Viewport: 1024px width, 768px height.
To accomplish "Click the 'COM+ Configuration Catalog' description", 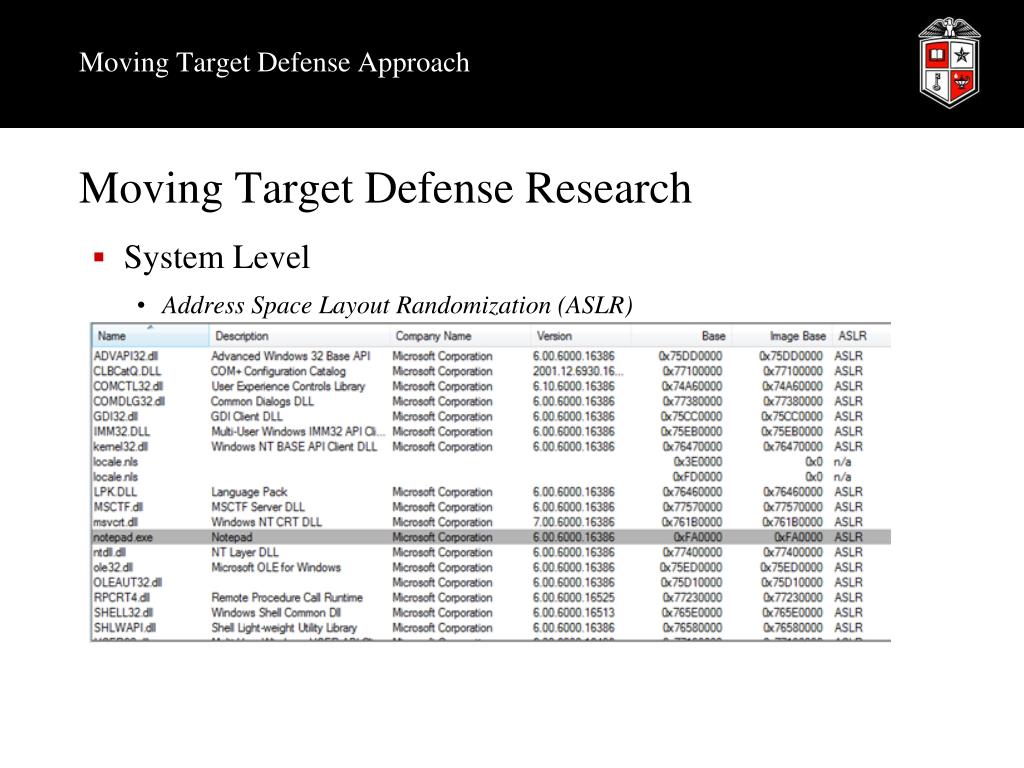I will (x=278, y=371).
